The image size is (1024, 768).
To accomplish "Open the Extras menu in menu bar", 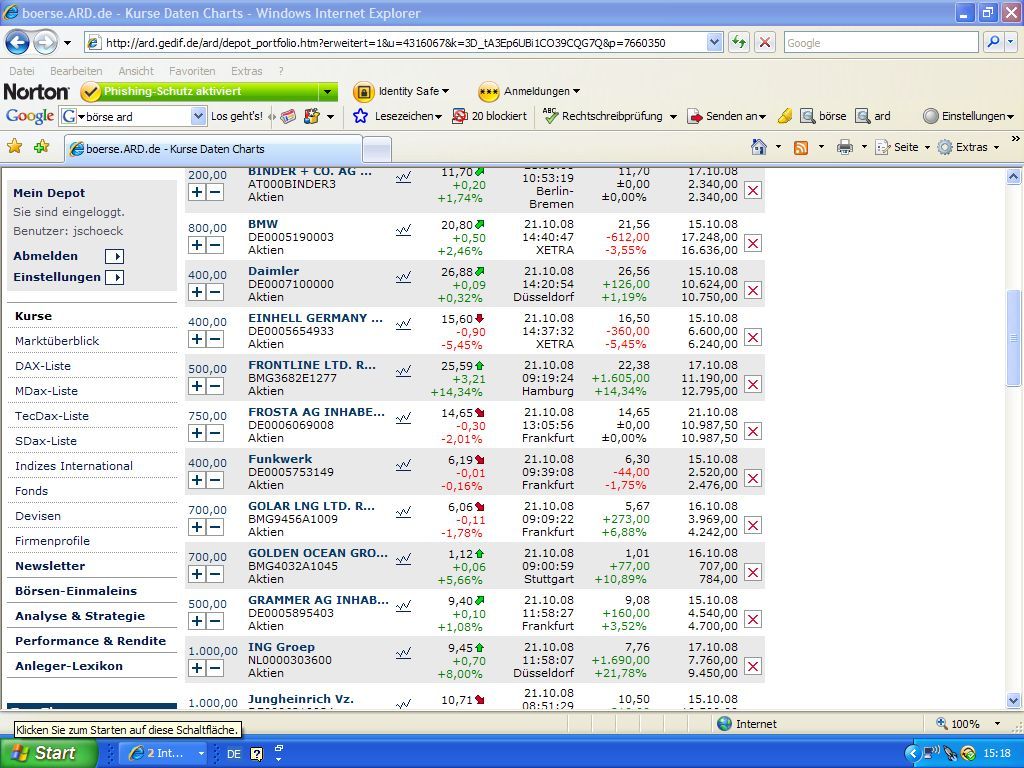I will [x=247, y=71].
